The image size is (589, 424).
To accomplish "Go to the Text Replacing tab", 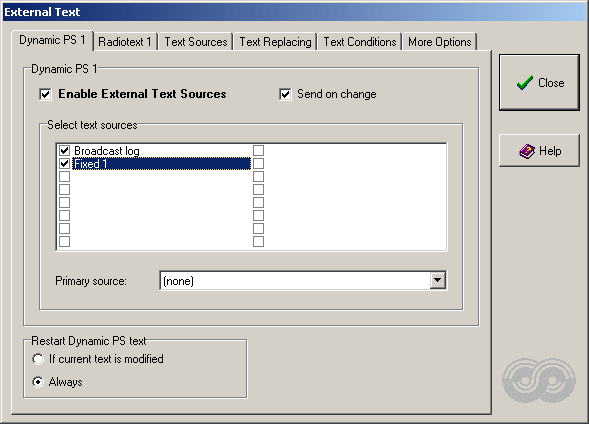I will click(x=275, y=42).
